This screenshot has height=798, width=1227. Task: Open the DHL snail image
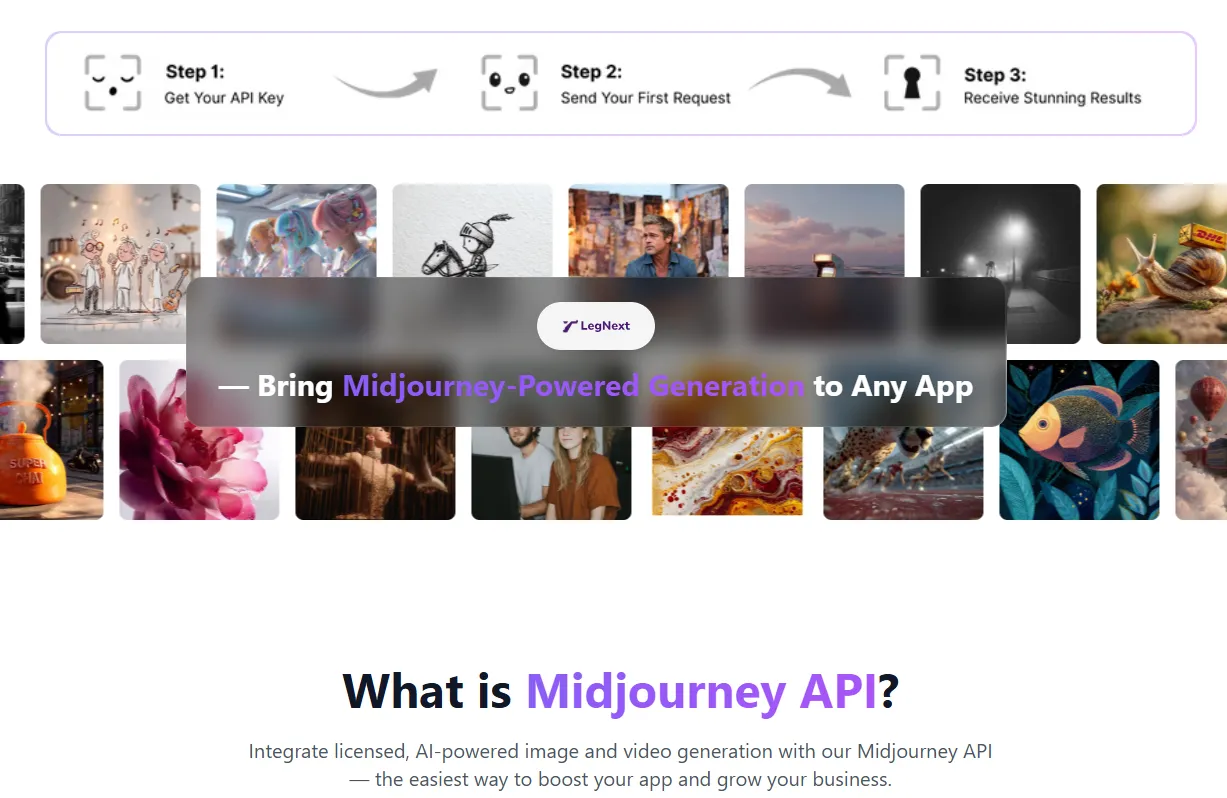coord(1162,264)
